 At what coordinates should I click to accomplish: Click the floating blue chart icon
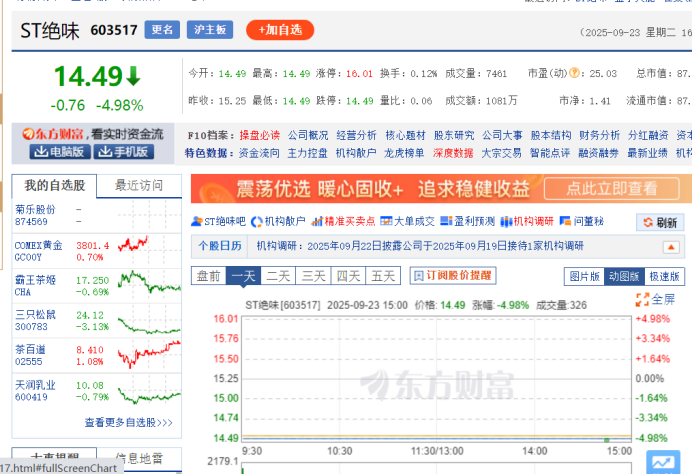(663, 462)
